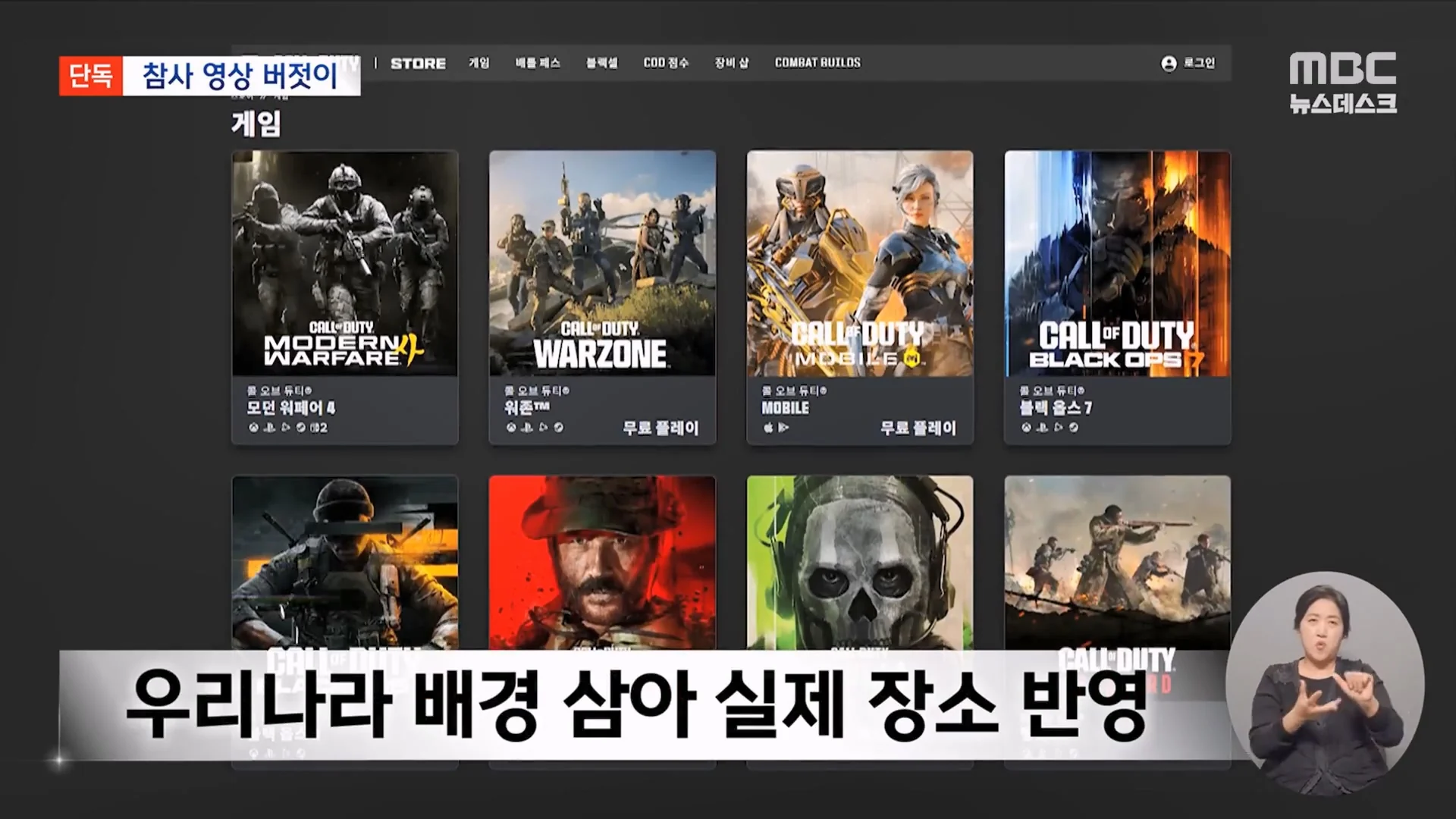The height and width of the screenshot is (819, 1456).
Task: Click the 블랙 옵스 7 title text
Action: point(1056,408)
